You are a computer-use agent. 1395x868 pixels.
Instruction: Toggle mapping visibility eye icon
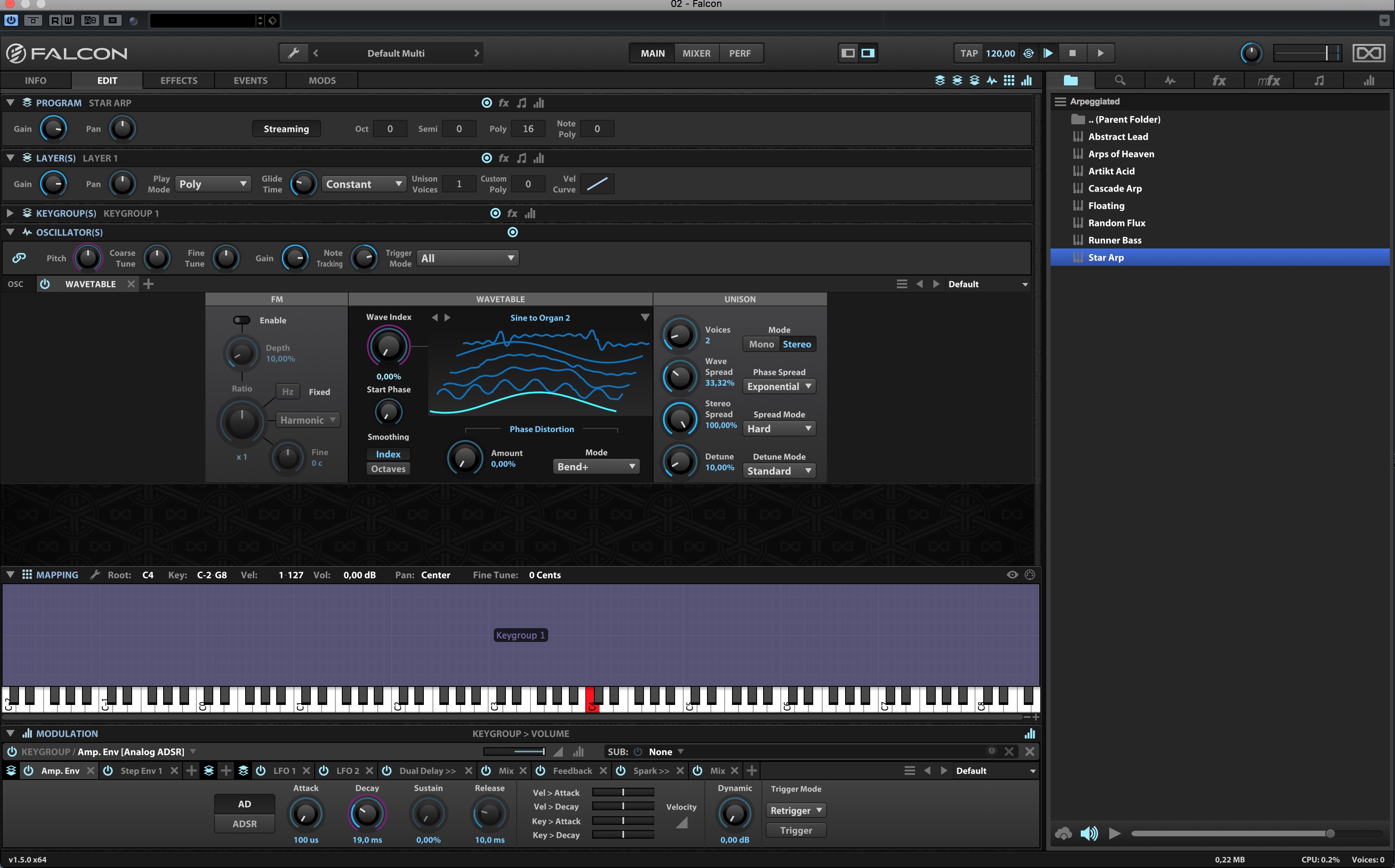pyautogui.click(x=1012, y=575)
